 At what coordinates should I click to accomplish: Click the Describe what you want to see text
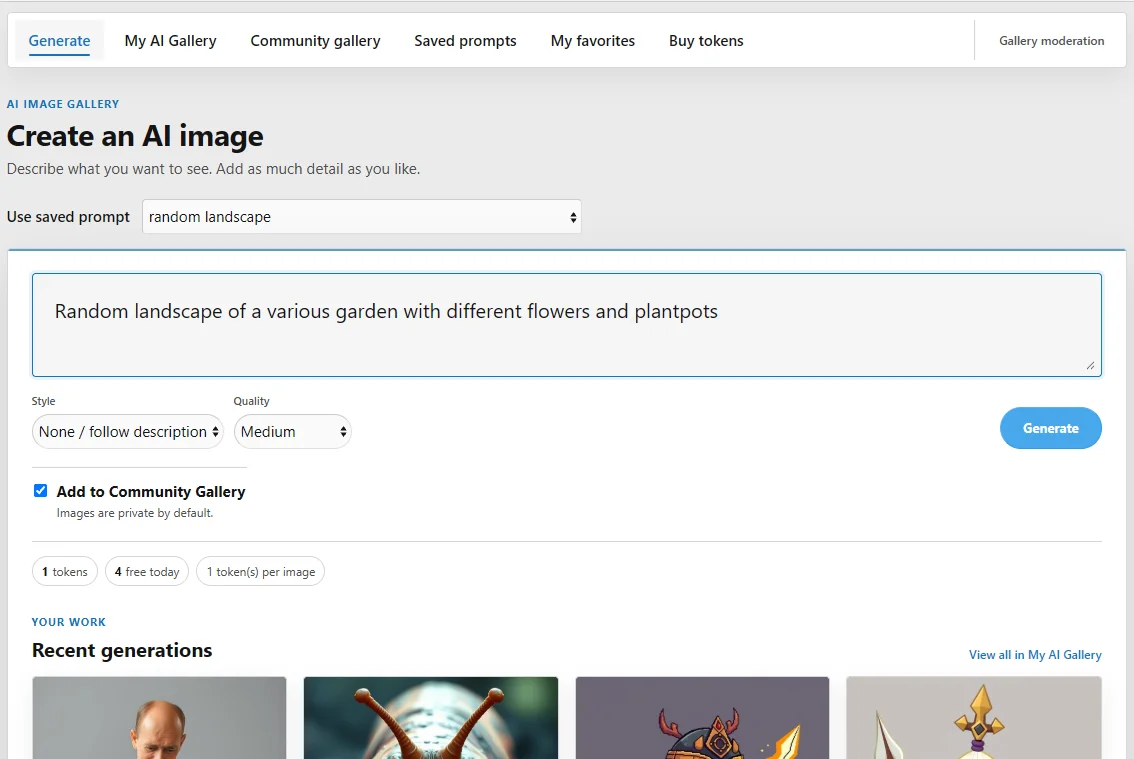pyautogui.click(x=213, y=169)
